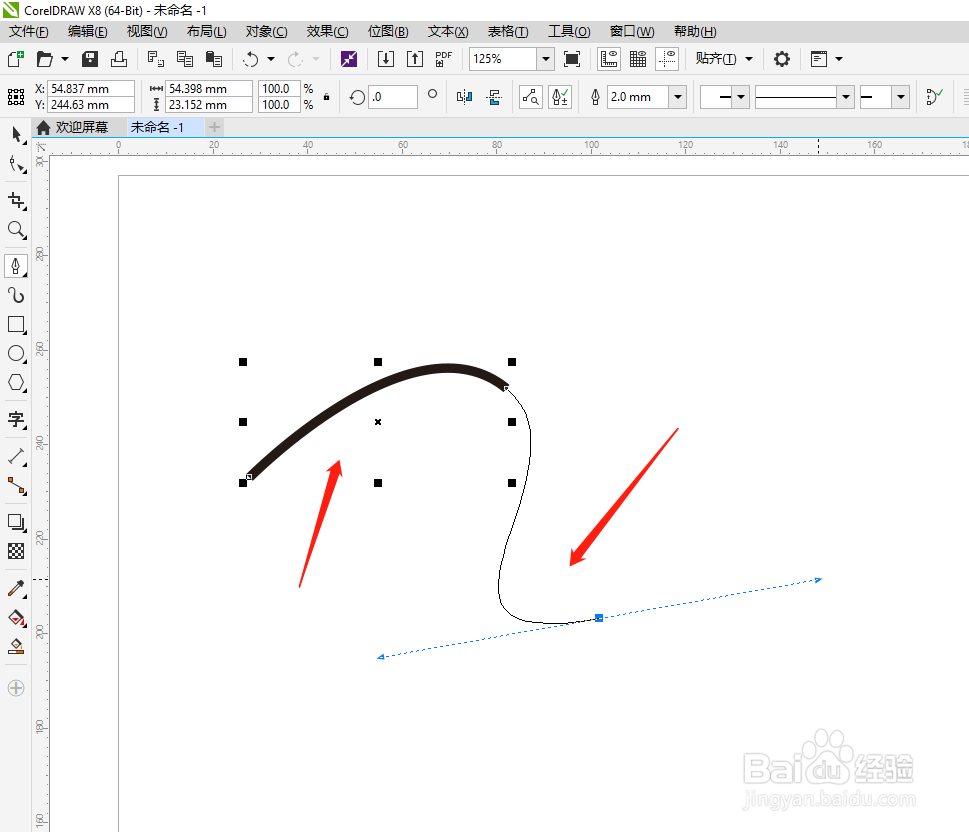Open the 位图 menu

(388, 32)
